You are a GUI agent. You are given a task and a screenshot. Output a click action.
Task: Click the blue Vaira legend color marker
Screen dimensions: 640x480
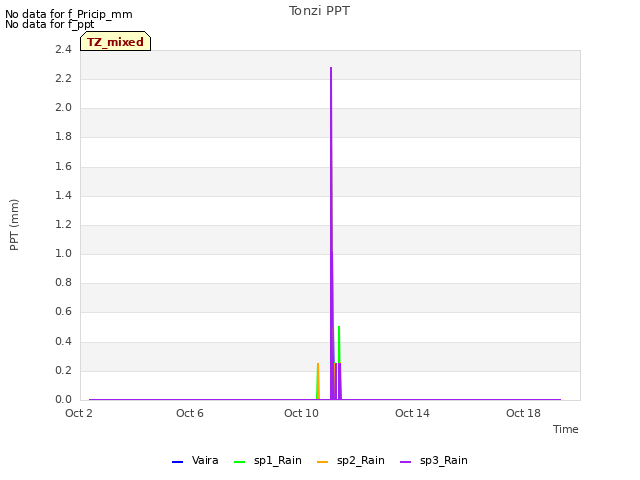[178, 462]
